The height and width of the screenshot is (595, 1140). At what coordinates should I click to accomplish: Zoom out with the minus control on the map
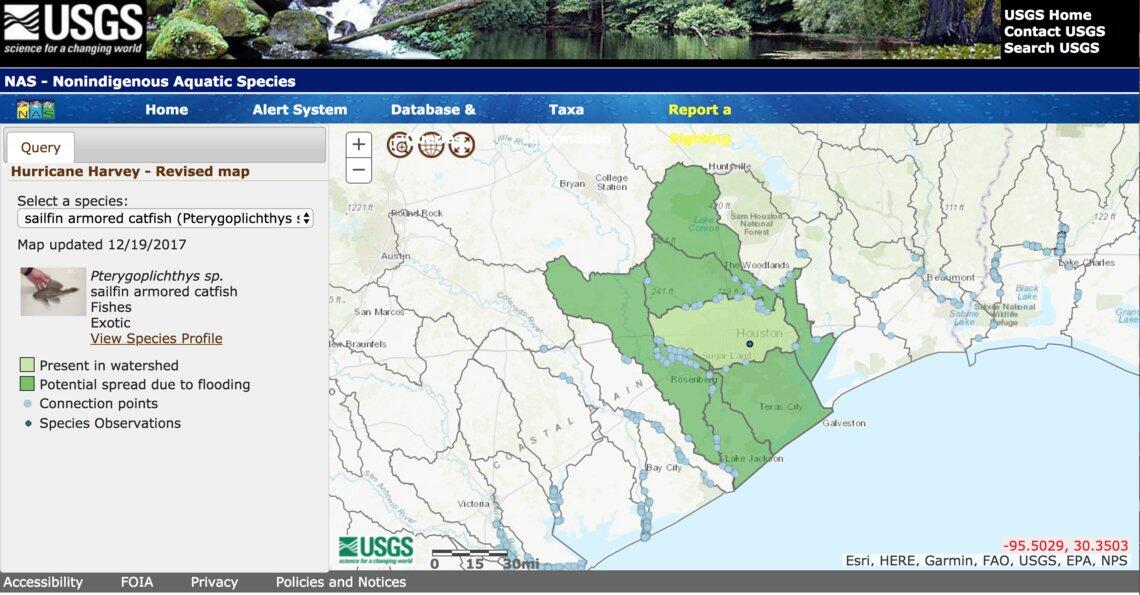[358, 170]
